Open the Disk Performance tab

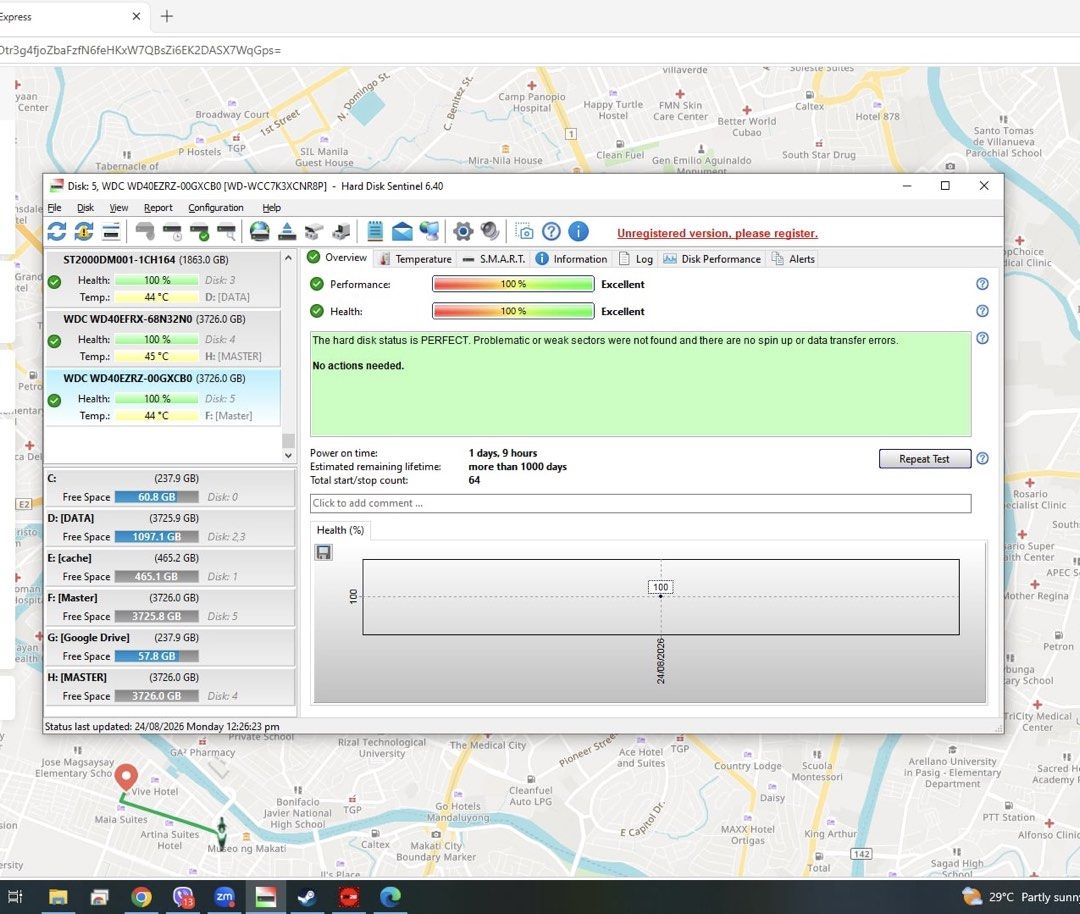(712, 259)
